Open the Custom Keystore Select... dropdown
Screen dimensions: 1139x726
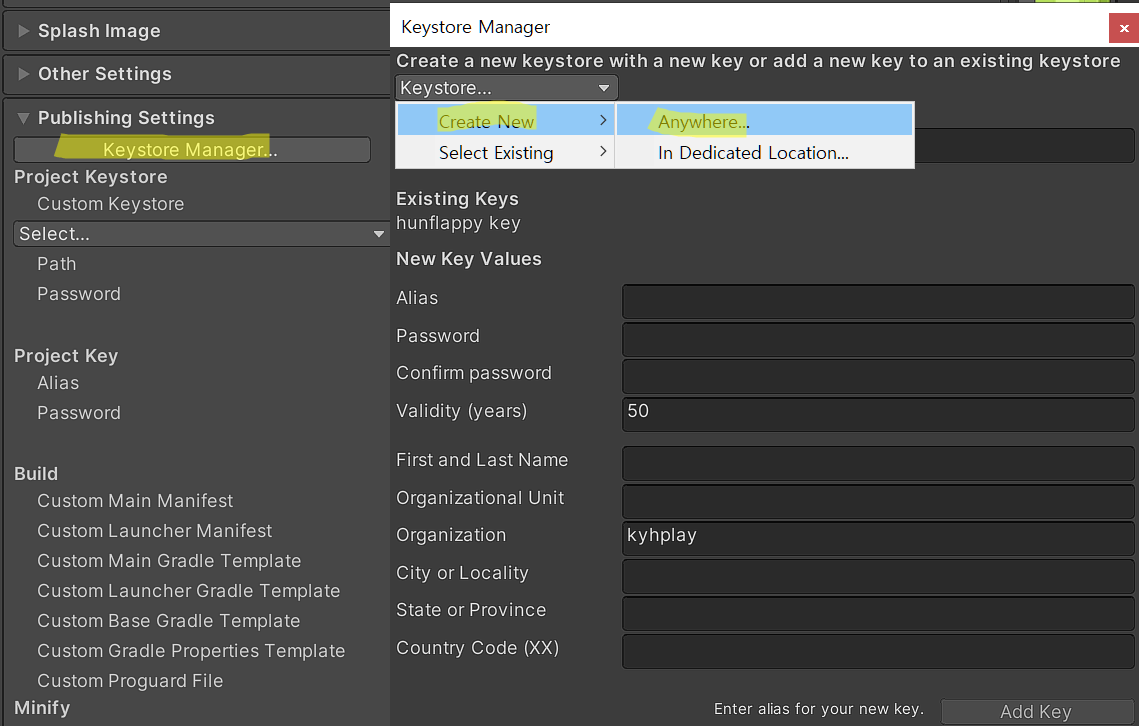tap(201, 234)
